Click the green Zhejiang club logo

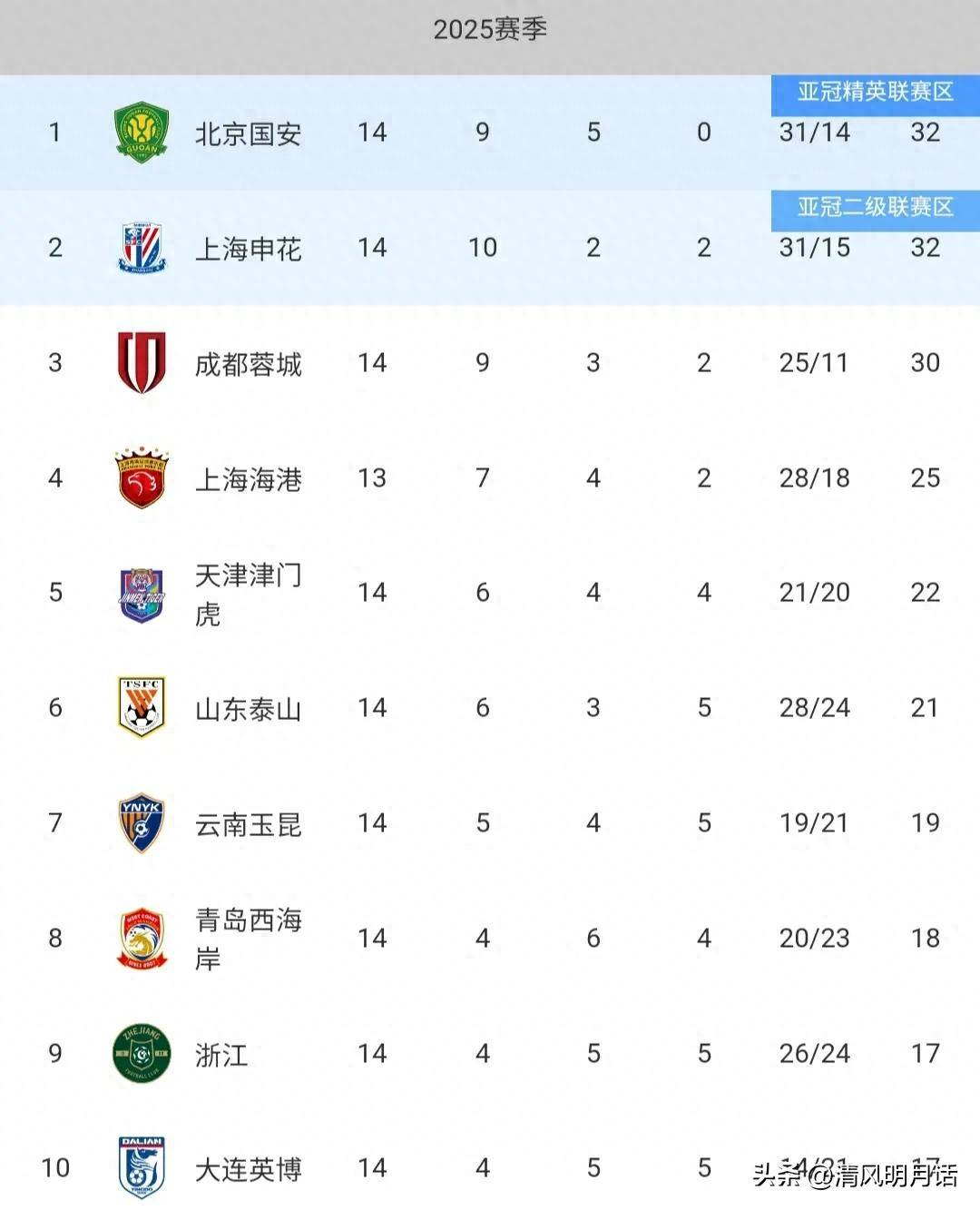point(142,1053)
